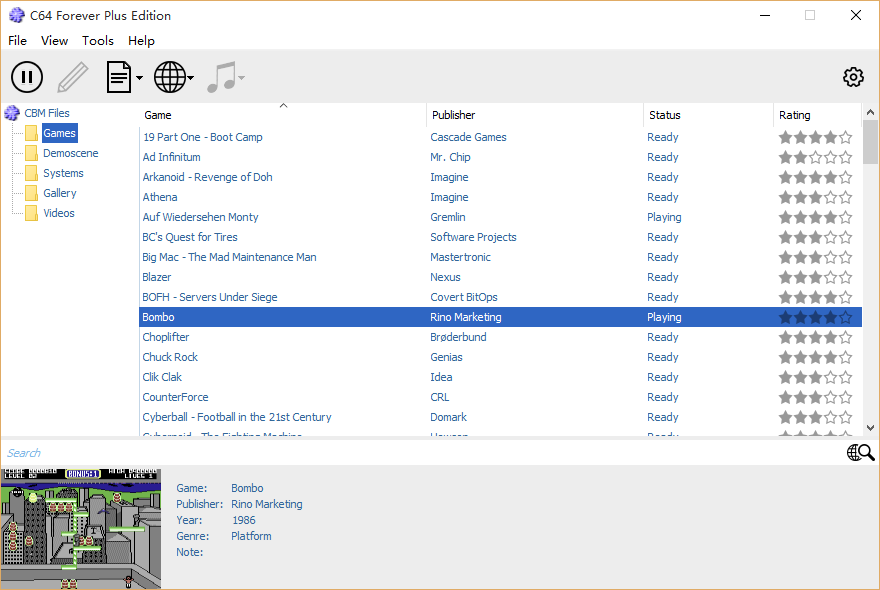Image resolution: width=880 pixels, height=590 pixels.
Task: Select BC's Quest for Tires
Action: [x=500, y=237]
